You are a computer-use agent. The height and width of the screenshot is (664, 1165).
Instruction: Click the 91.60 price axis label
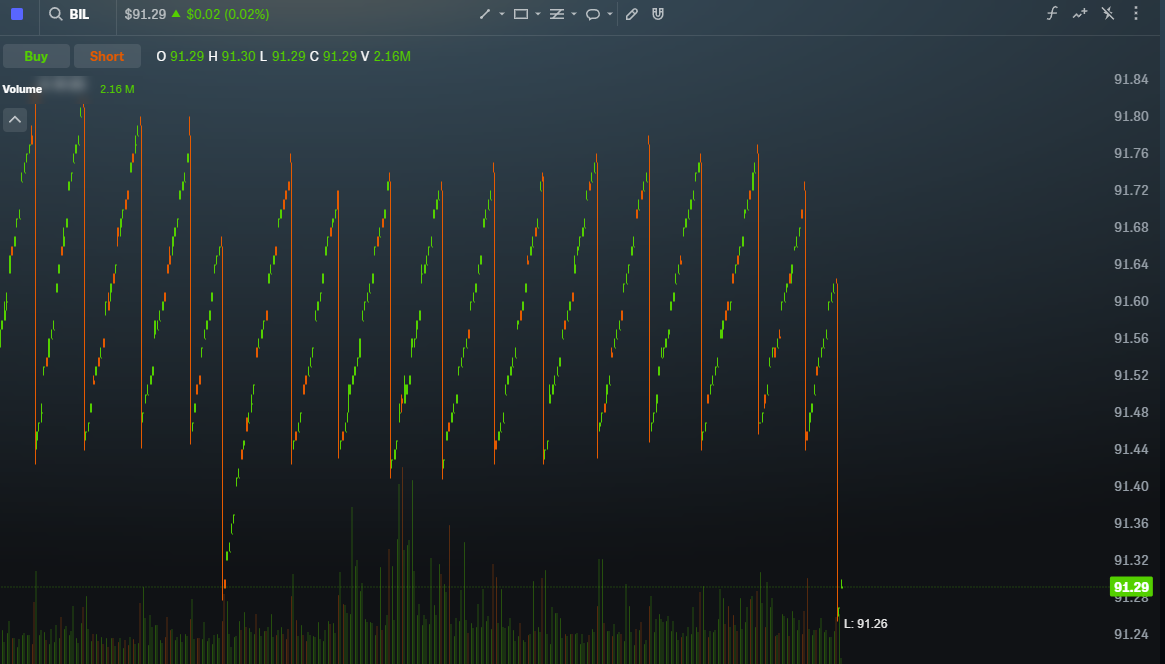(1131, 302)
